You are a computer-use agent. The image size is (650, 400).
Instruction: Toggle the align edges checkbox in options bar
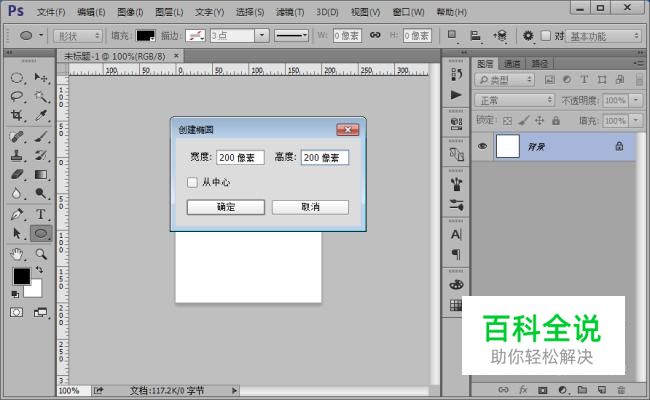(x=545, y=35)
